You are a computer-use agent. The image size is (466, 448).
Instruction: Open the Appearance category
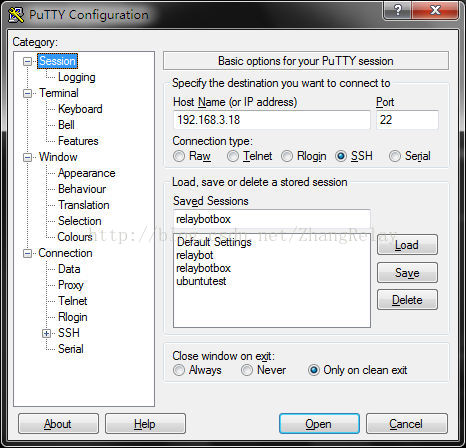(86, 173)
